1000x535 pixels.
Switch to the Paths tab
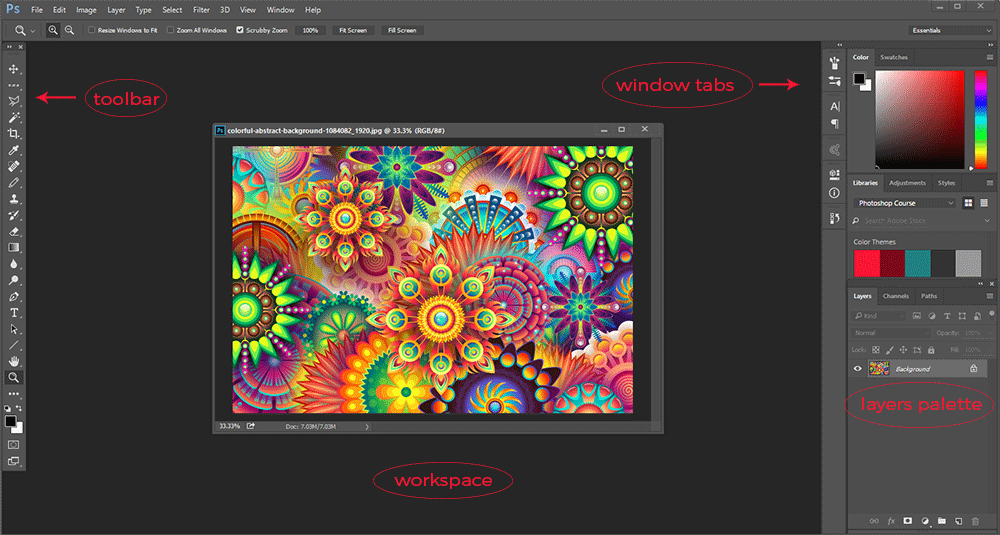click(929, 296)
